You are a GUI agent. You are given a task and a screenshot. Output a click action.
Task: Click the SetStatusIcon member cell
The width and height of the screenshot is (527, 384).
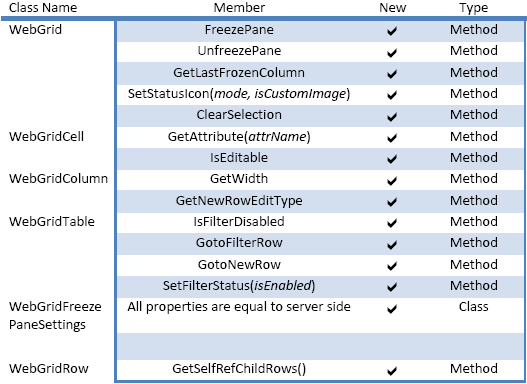(239, 94)
